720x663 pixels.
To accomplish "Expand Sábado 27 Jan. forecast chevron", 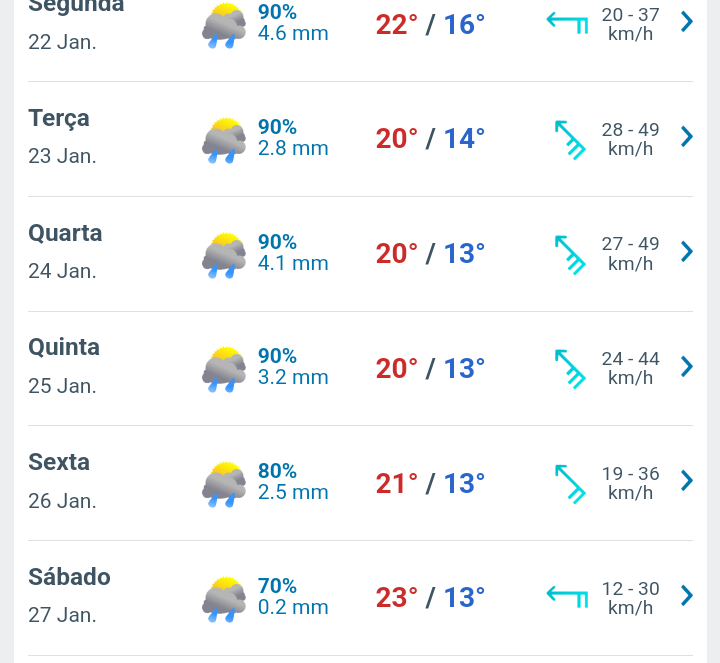I will [686, 596].
